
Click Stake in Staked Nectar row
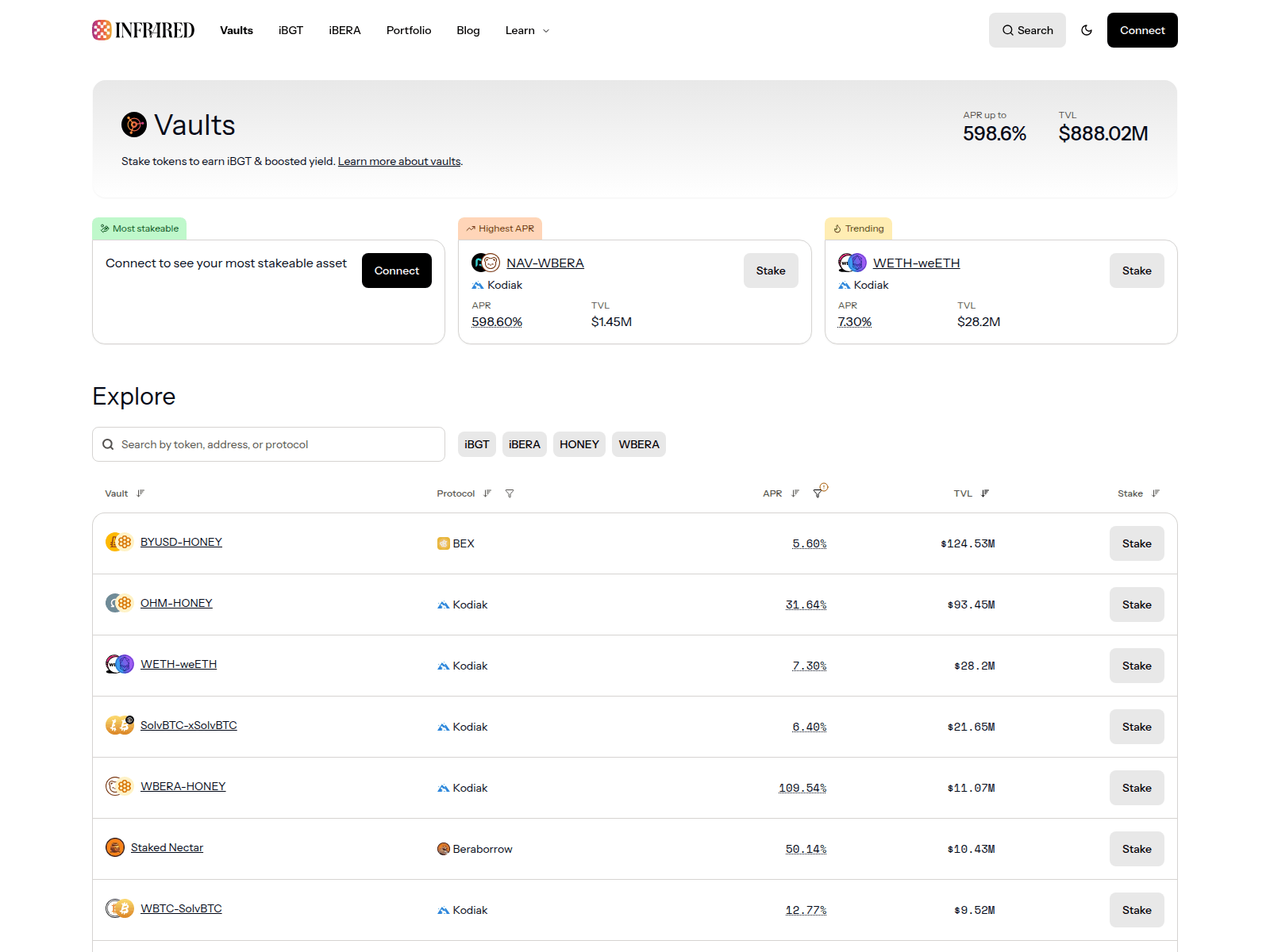pos(1137,849)
